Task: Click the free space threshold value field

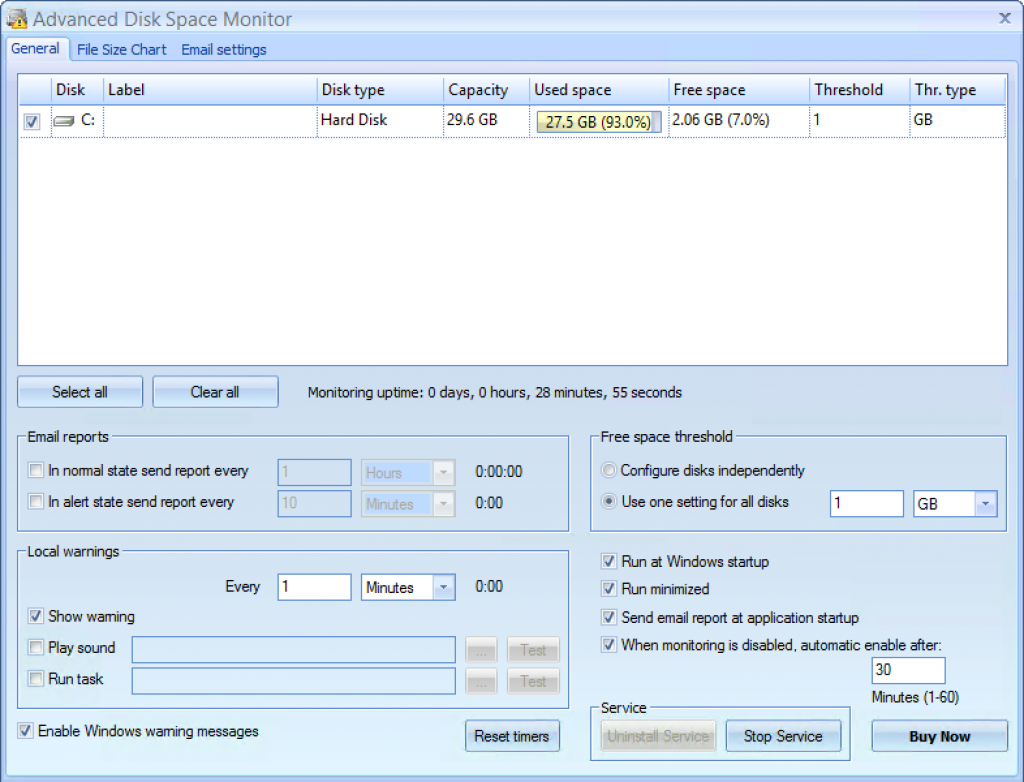Action: [x=866, y=504]
